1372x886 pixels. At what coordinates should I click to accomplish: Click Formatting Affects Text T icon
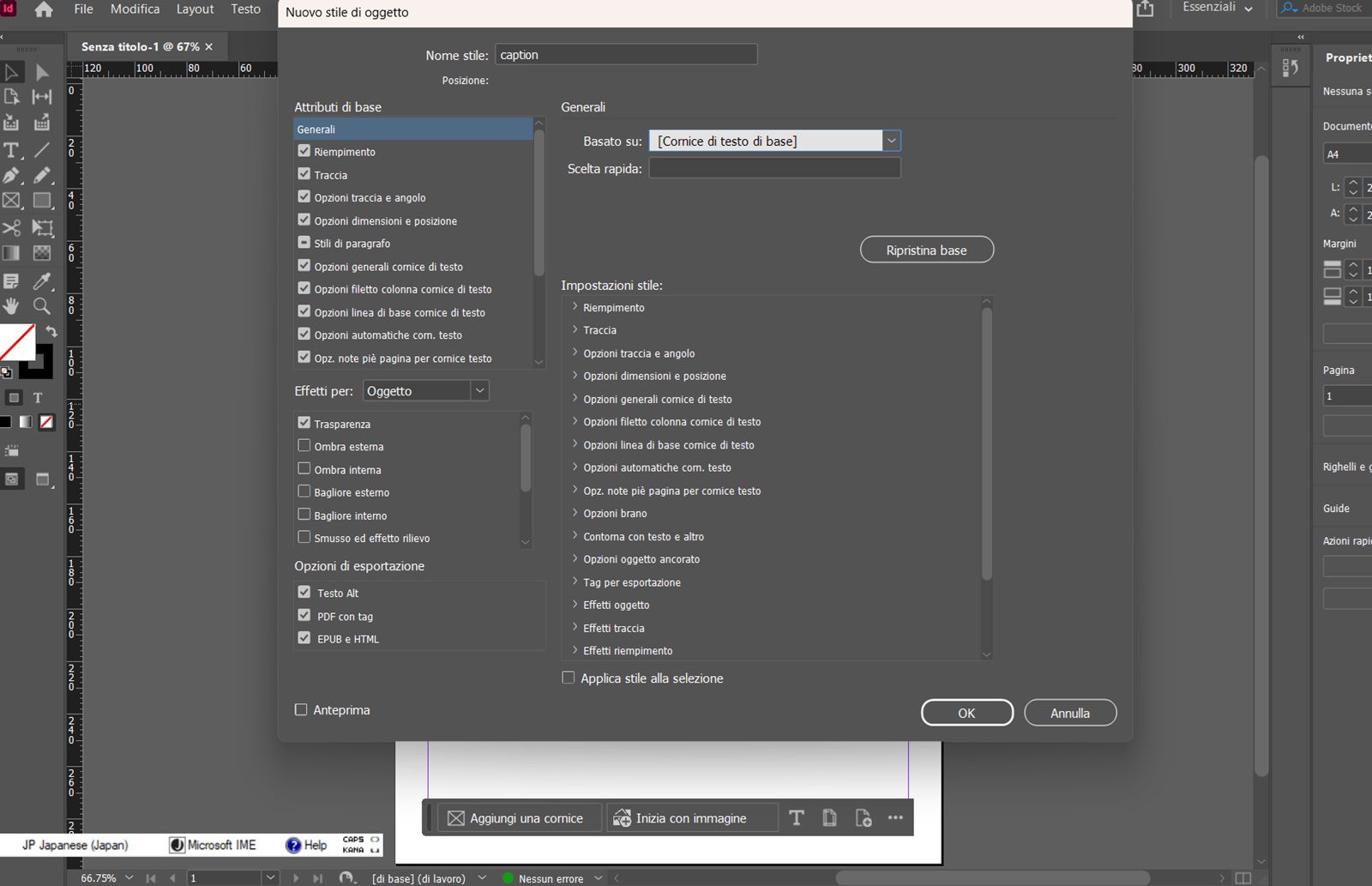pyautogui.click(x=38, y=398)
